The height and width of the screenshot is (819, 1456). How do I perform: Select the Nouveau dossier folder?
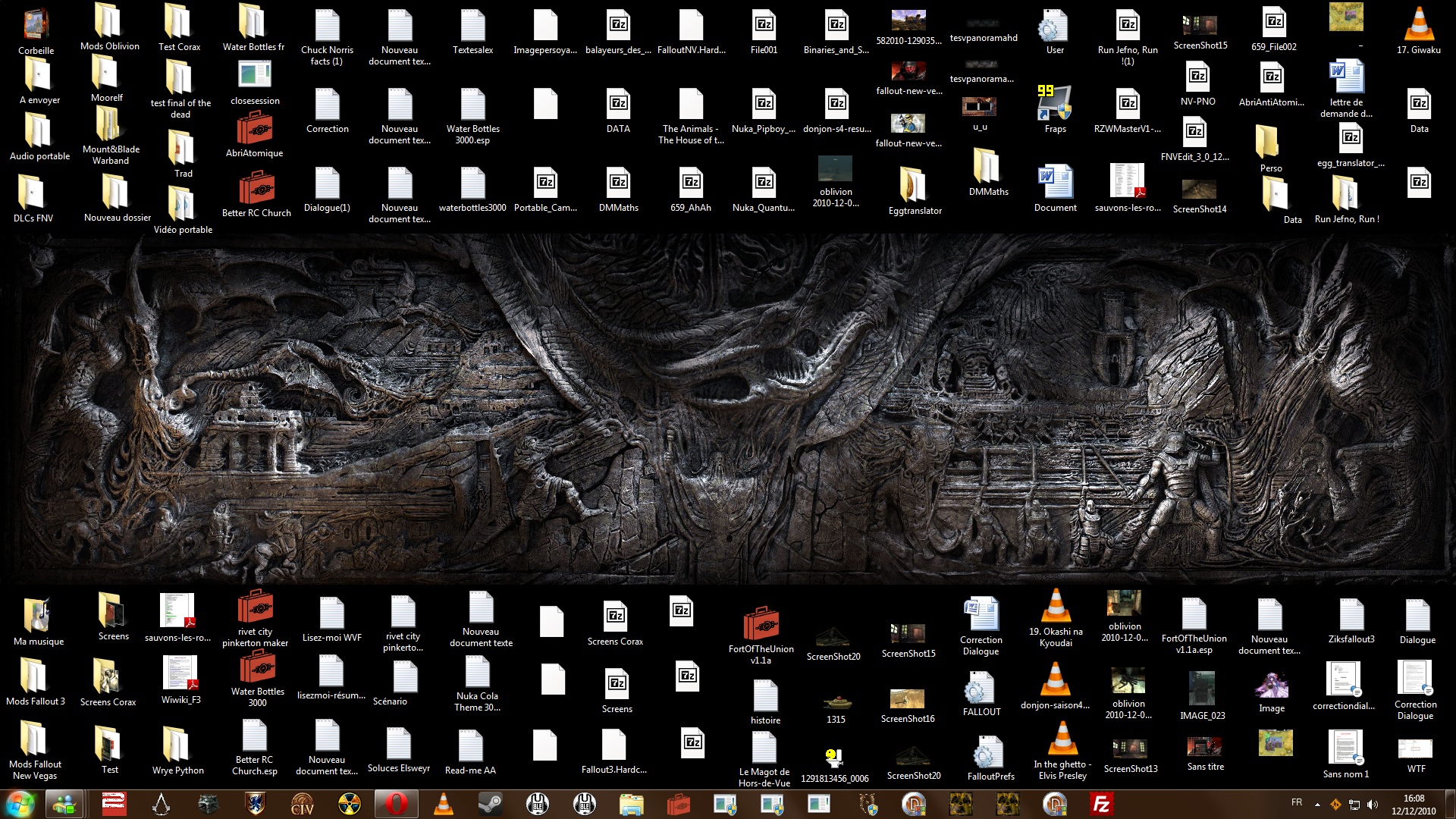(x=117, y=198)
